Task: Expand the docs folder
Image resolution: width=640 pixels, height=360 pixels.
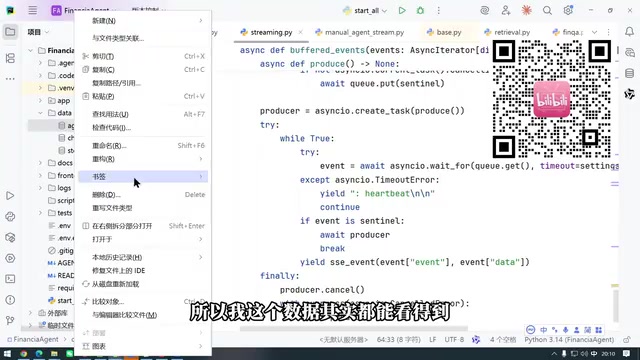Action: tap(40, 163)
